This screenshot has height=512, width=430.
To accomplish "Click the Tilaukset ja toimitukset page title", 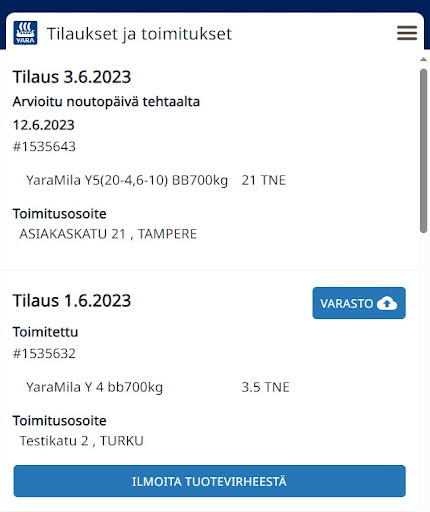I will coord(139,34).
